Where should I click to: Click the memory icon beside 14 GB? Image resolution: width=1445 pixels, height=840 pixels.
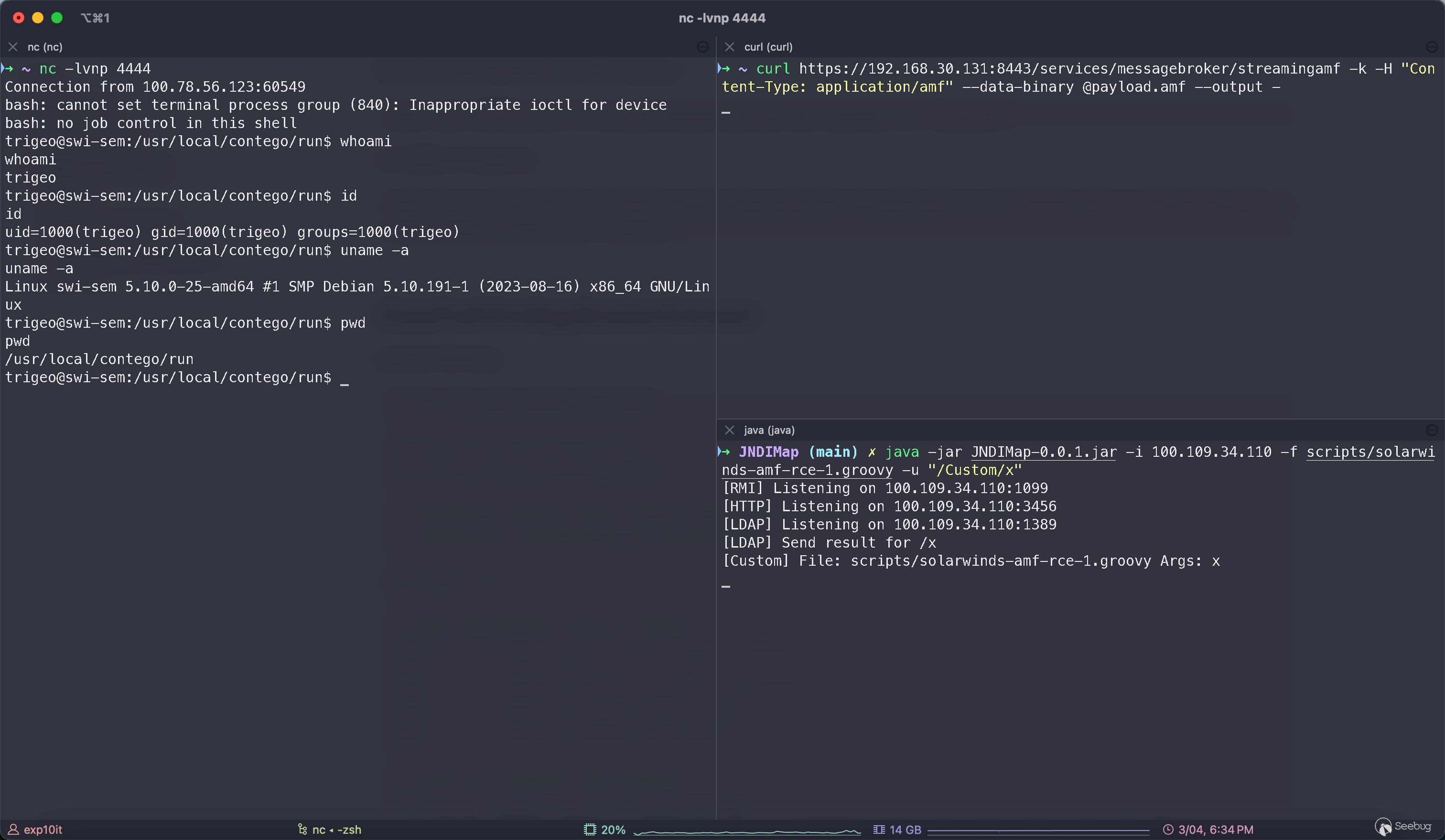[878, 829]
